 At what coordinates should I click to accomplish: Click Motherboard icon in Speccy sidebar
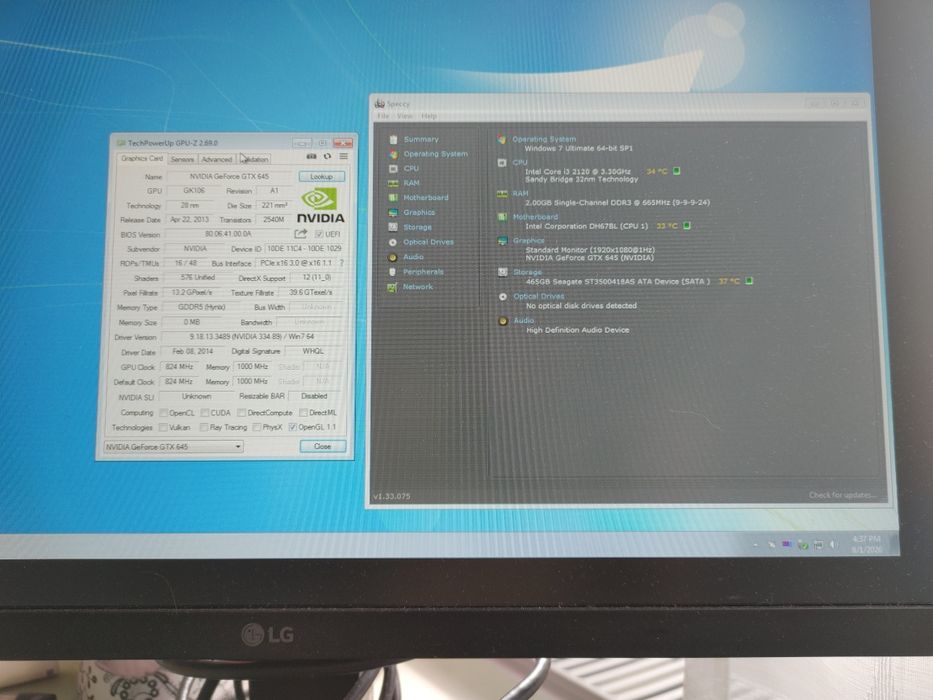pos(393,198)
